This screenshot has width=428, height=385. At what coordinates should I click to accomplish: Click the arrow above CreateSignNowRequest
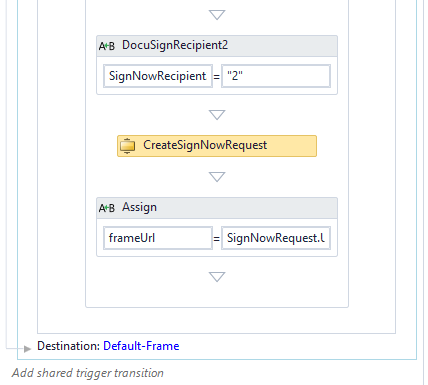click(x=217, y=115)
